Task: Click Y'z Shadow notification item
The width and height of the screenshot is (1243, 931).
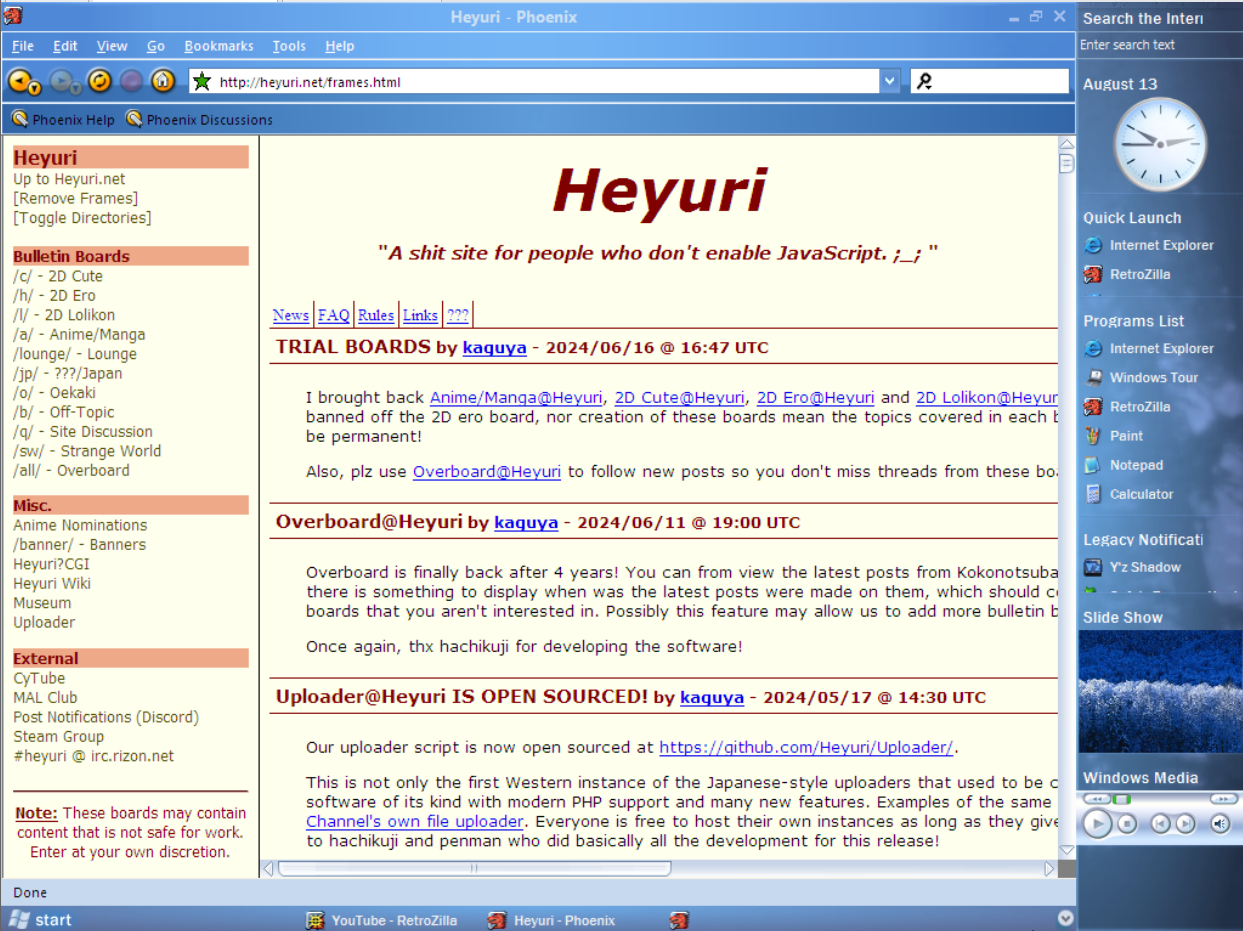Action: click(x=1133, y=567)
